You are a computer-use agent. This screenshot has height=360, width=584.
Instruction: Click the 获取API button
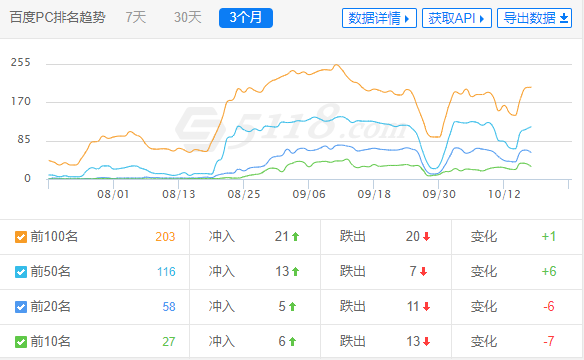(457, 18)
